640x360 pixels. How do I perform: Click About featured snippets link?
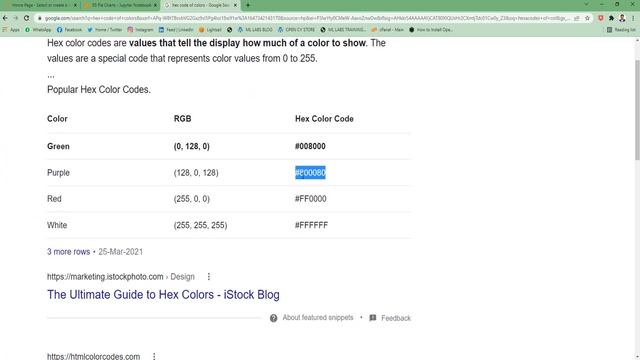318,318
